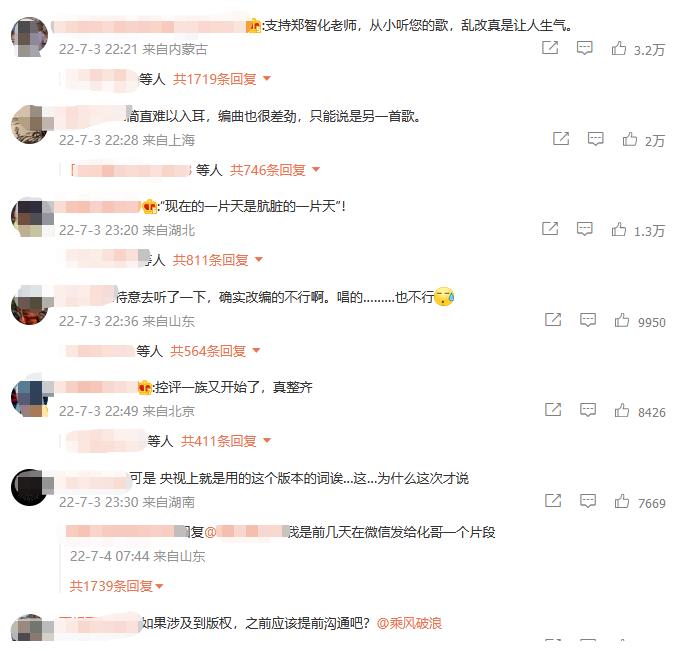
Task: Click comment icon on the Inner Mongolia comment
Action: (x=584, y=48)
